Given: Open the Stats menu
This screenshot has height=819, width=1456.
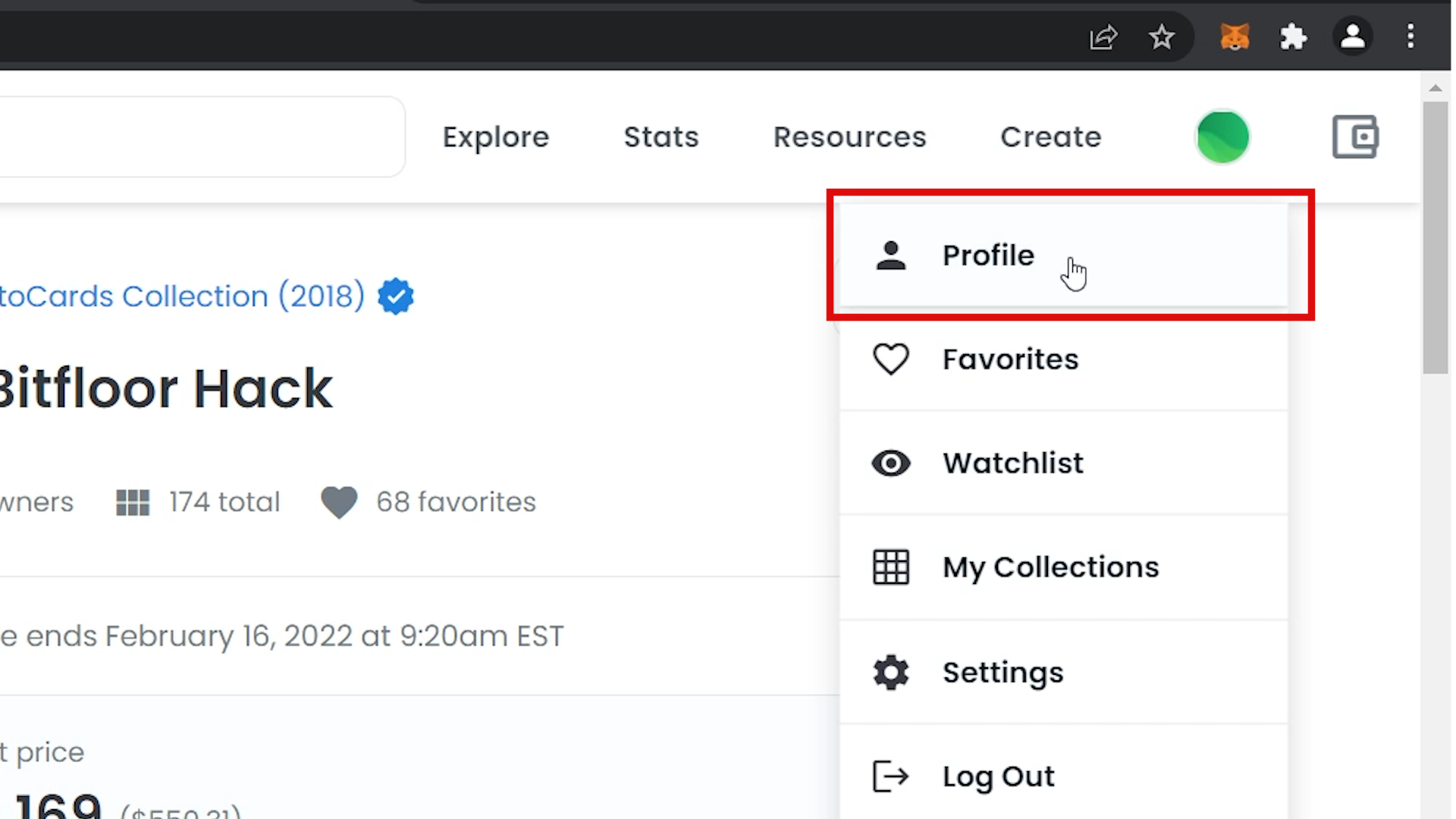Looking at the screenshot, I should coord(661,136).
